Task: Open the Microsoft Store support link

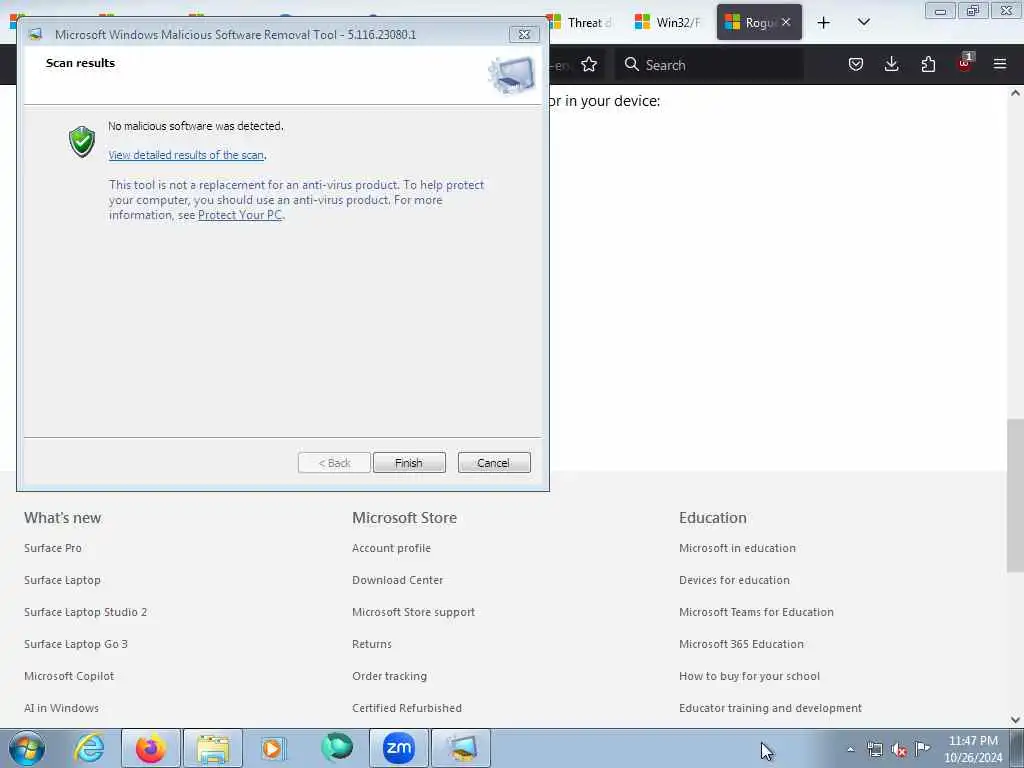Action: 413,612
